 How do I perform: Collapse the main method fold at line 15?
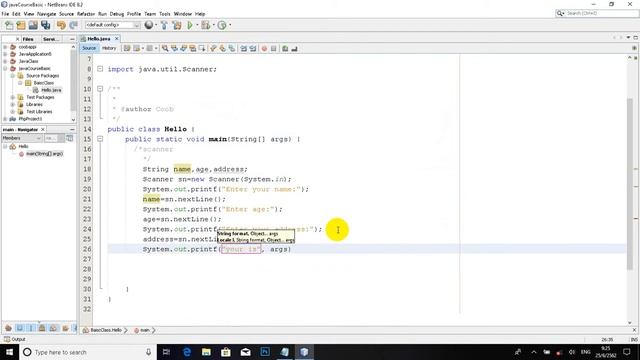[x=100, y=139]
